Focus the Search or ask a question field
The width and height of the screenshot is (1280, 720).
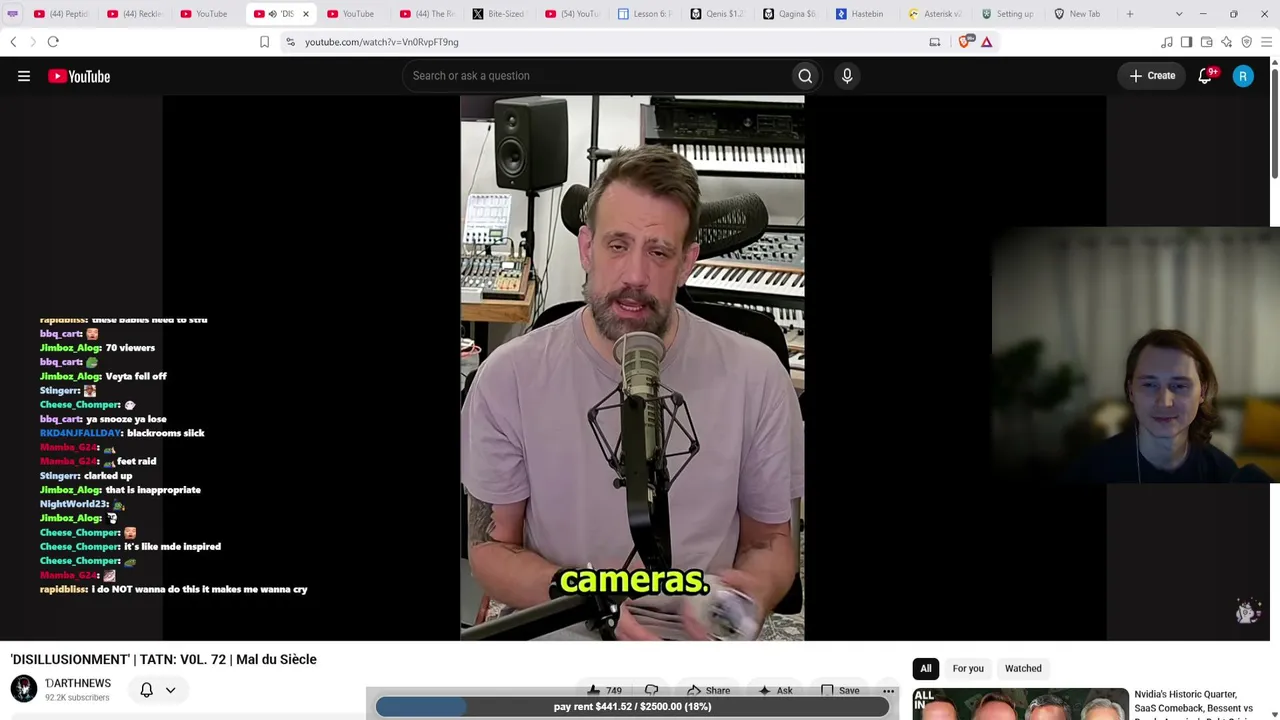[597, 76]
